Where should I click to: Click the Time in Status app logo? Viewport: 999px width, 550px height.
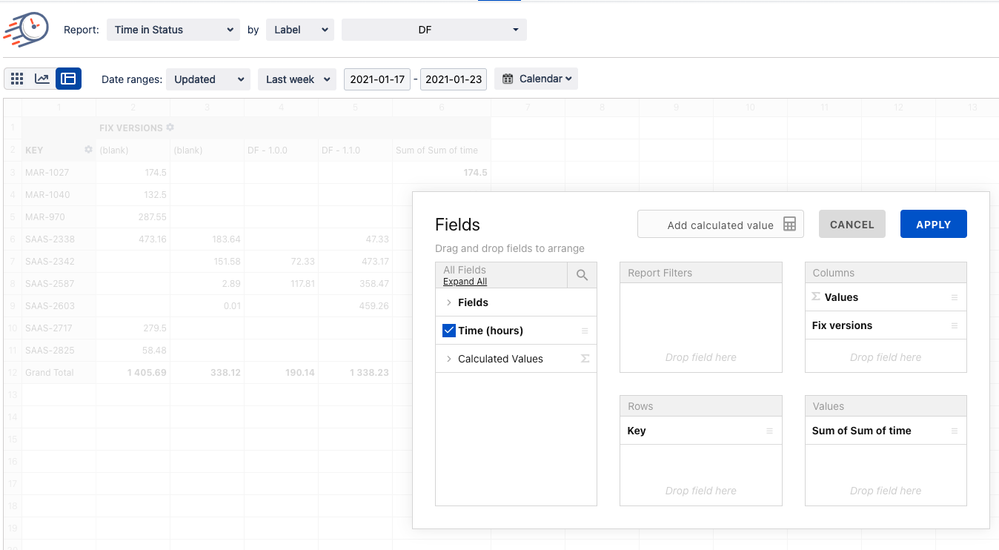(x=26, y=29)
